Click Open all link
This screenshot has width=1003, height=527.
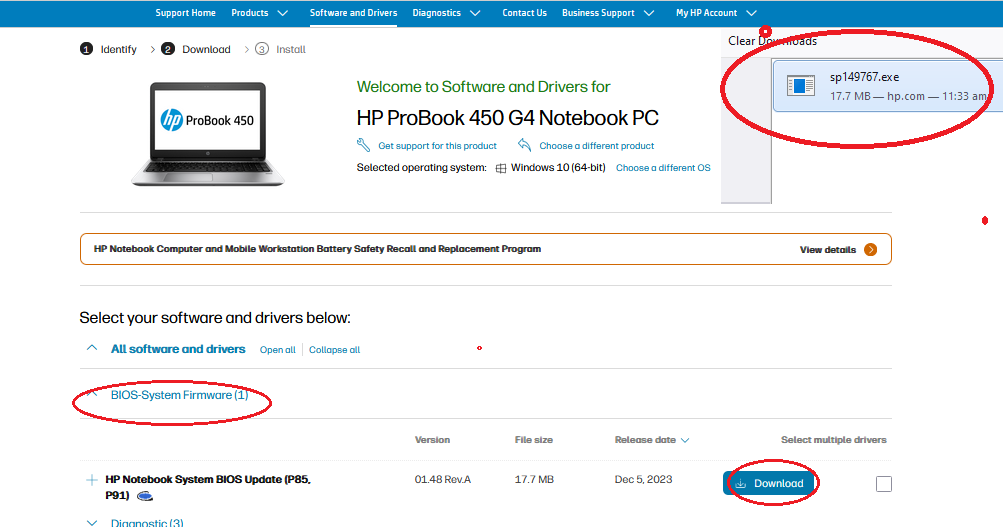pyautogui.click(x=278, y=350)
